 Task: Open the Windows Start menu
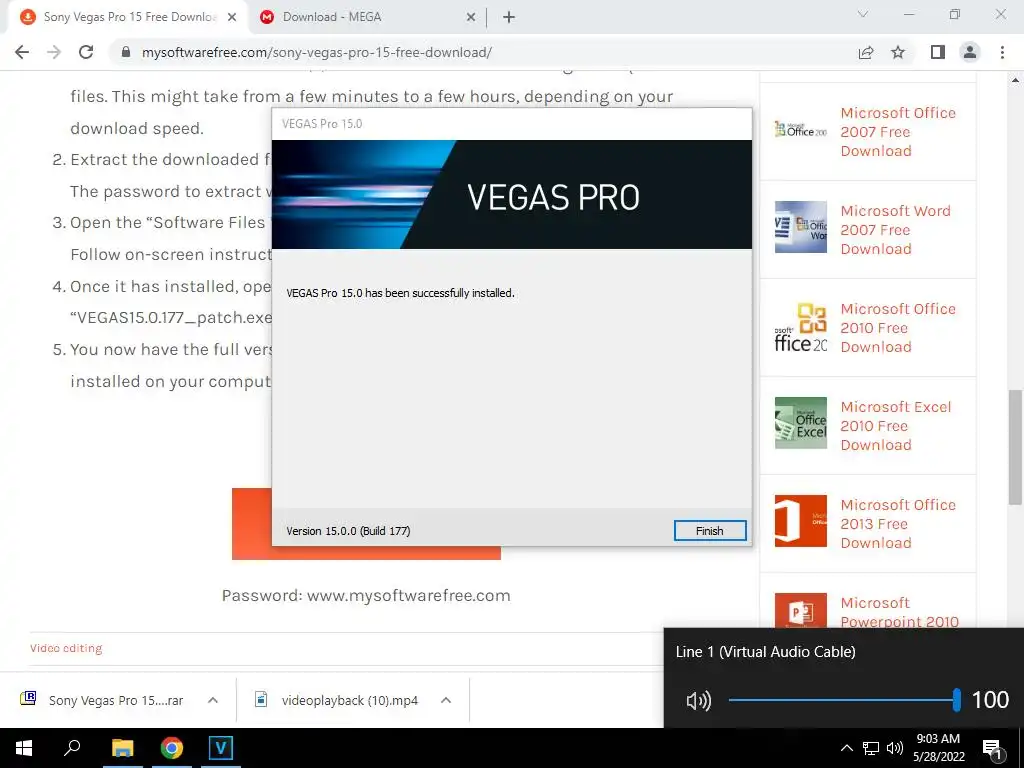point(24,748)
